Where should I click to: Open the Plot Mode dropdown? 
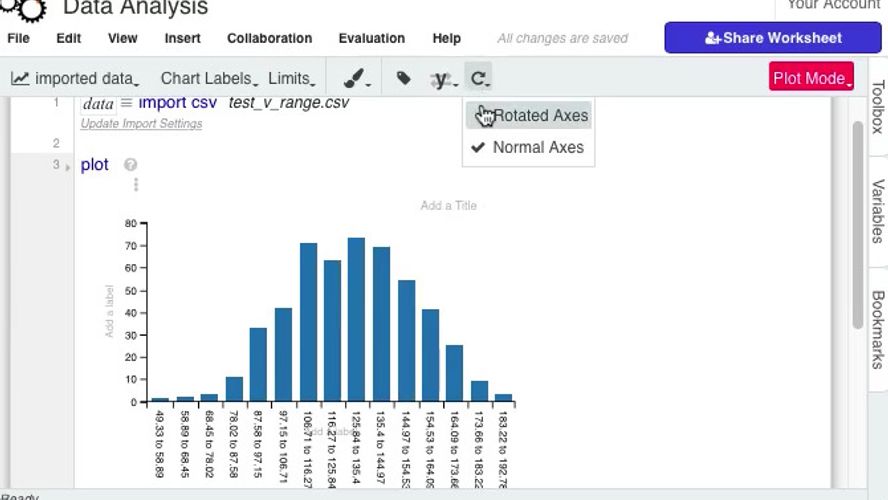point(812,78)
